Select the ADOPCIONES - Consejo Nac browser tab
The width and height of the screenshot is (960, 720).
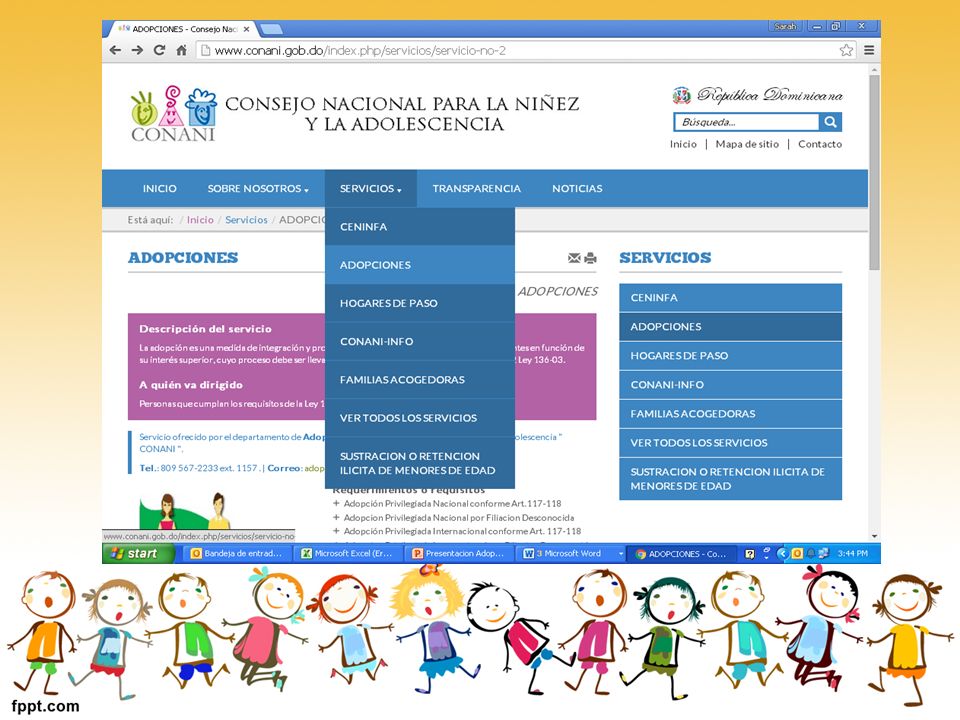(182, 29)
